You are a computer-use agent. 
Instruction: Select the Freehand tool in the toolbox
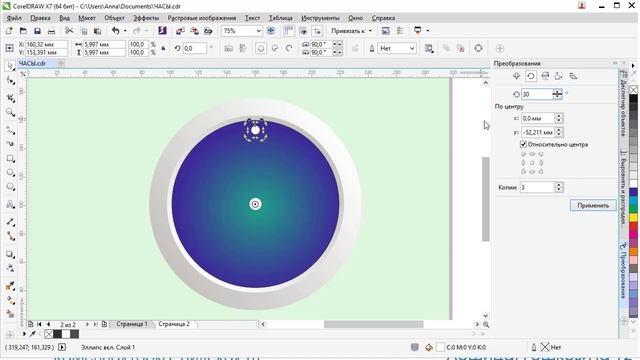pyautogui.click(x=10, y=131)
